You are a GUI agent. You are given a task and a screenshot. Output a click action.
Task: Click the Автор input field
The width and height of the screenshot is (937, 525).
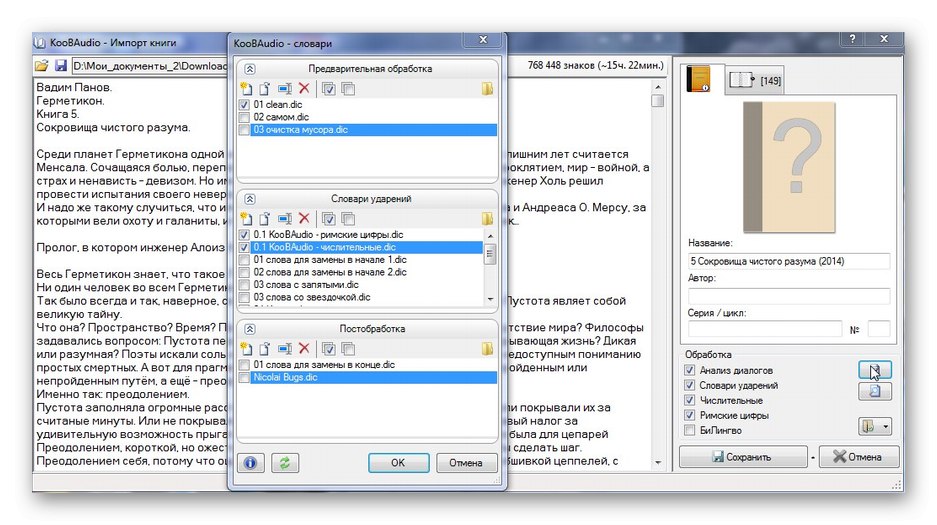789,296
